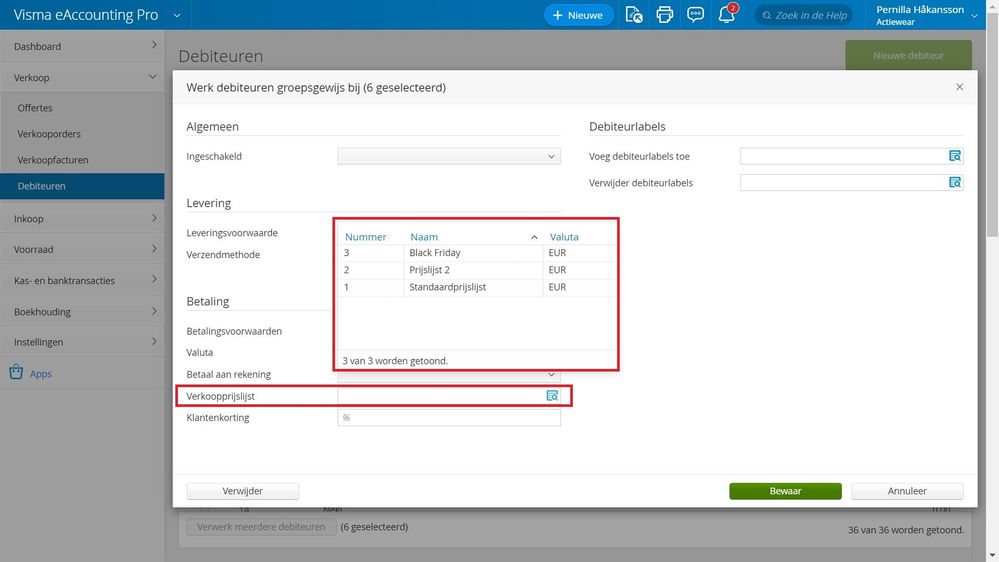Select Black Friday price list row
The image size is (999, 562).
(477, 253)
